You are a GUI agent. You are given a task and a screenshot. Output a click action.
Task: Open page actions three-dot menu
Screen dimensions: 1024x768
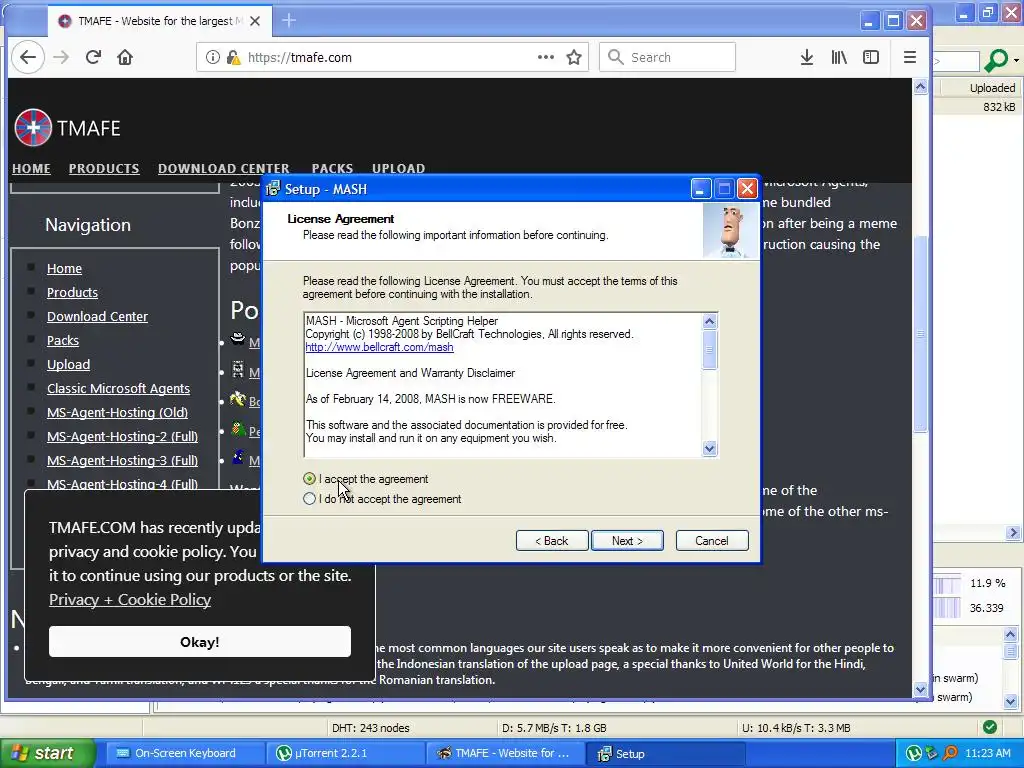[x=546, y=57]
